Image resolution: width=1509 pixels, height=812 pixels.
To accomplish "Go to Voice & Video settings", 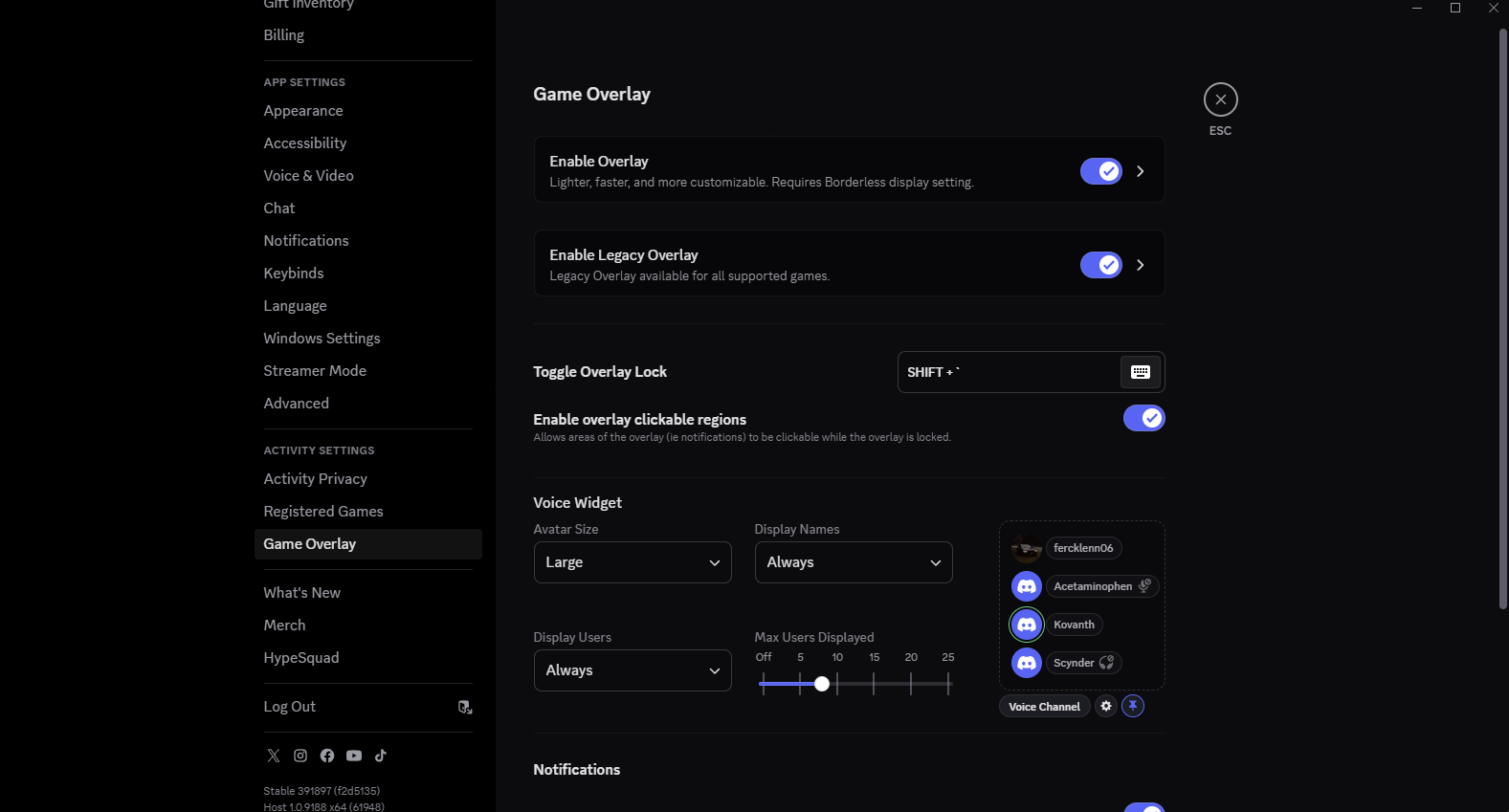I will point(309,176).
